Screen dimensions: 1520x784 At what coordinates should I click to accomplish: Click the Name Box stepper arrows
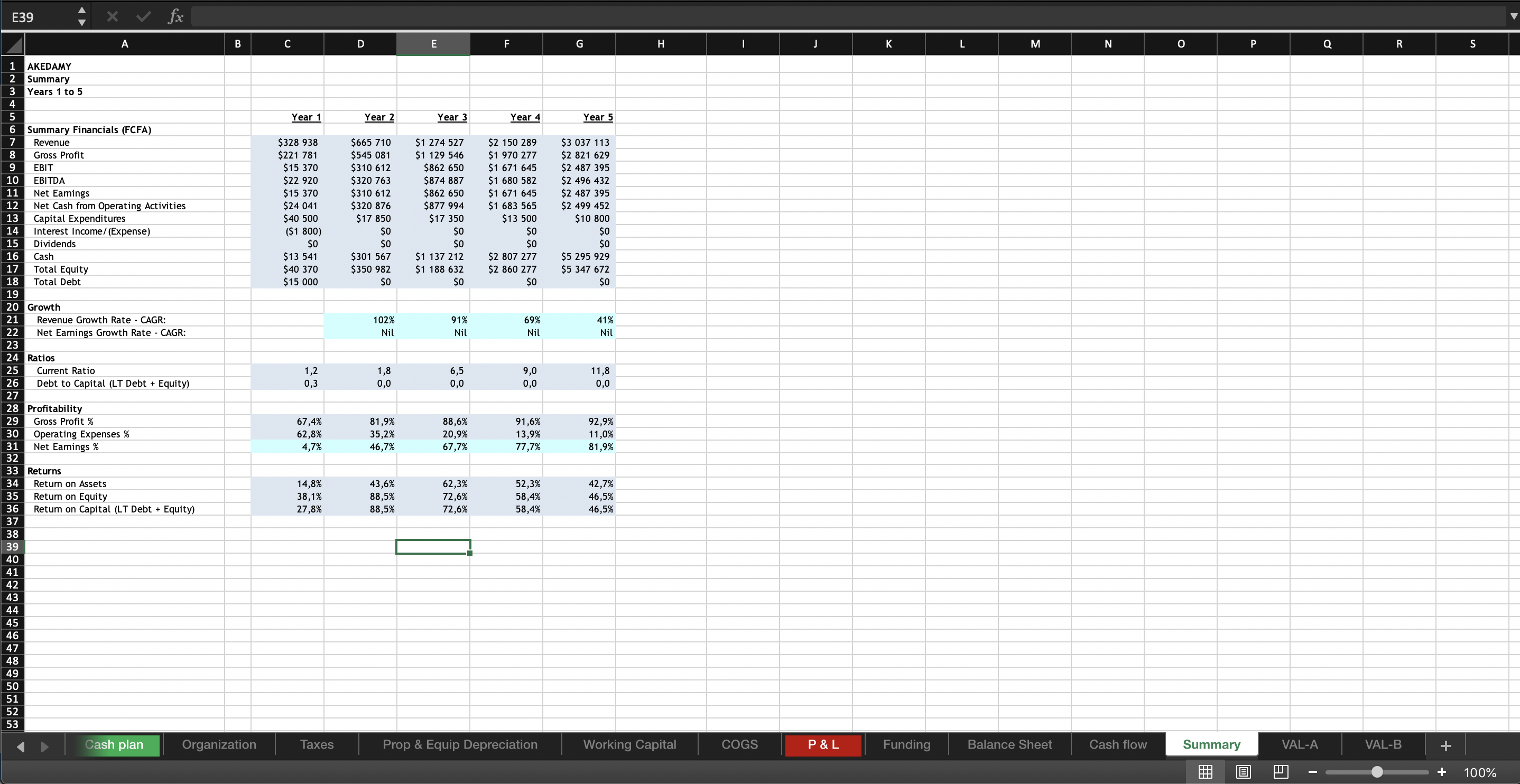[81, 16]
